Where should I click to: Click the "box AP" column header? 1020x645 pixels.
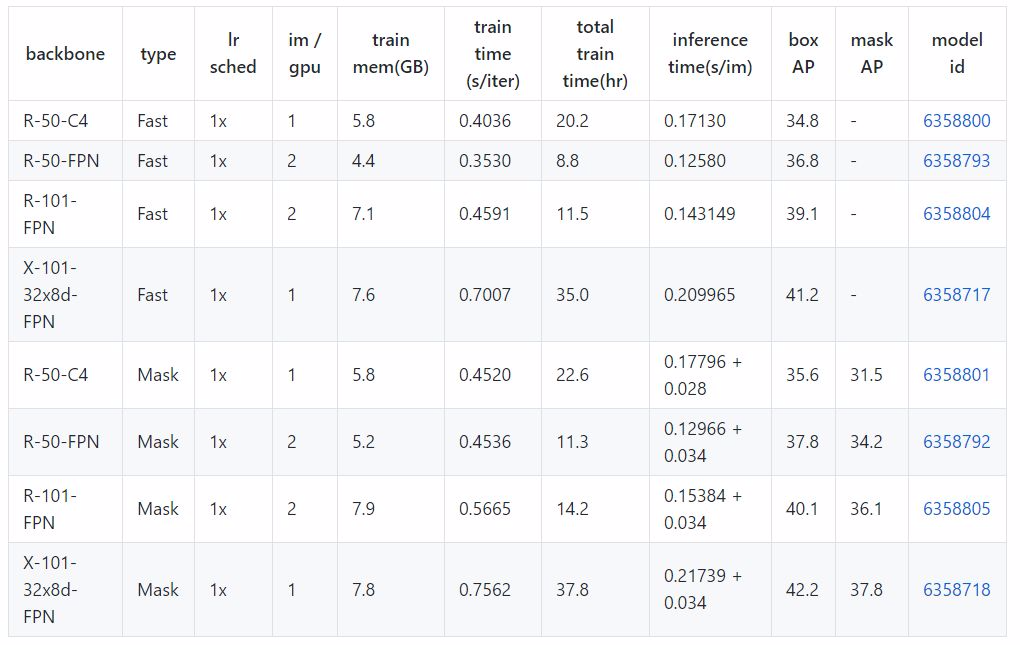[x=803, y=54]
